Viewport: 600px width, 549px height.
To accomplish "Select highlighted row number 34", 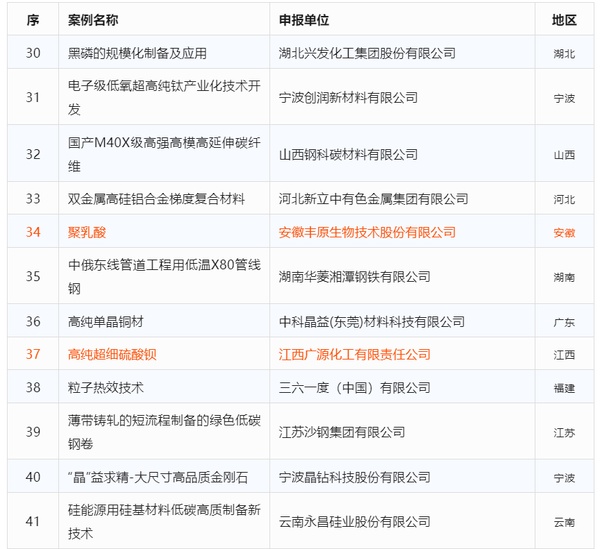I will 33,232.
